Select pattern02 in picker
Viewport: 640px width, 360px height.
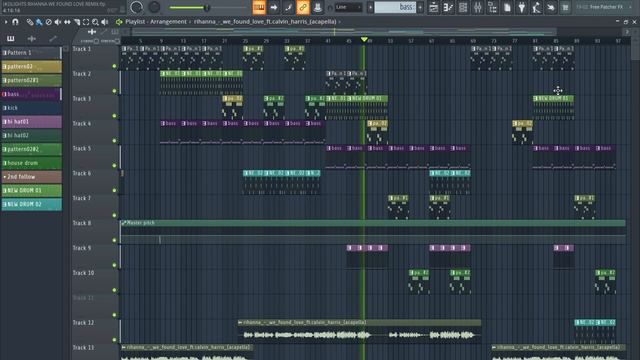click(31, 67)
